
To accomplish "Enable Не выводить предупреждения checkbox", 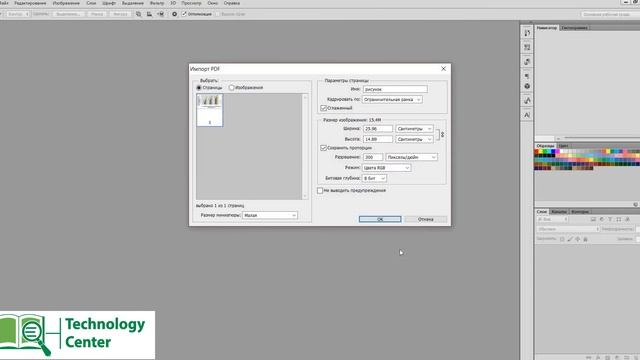I will (x=320, y=191).
